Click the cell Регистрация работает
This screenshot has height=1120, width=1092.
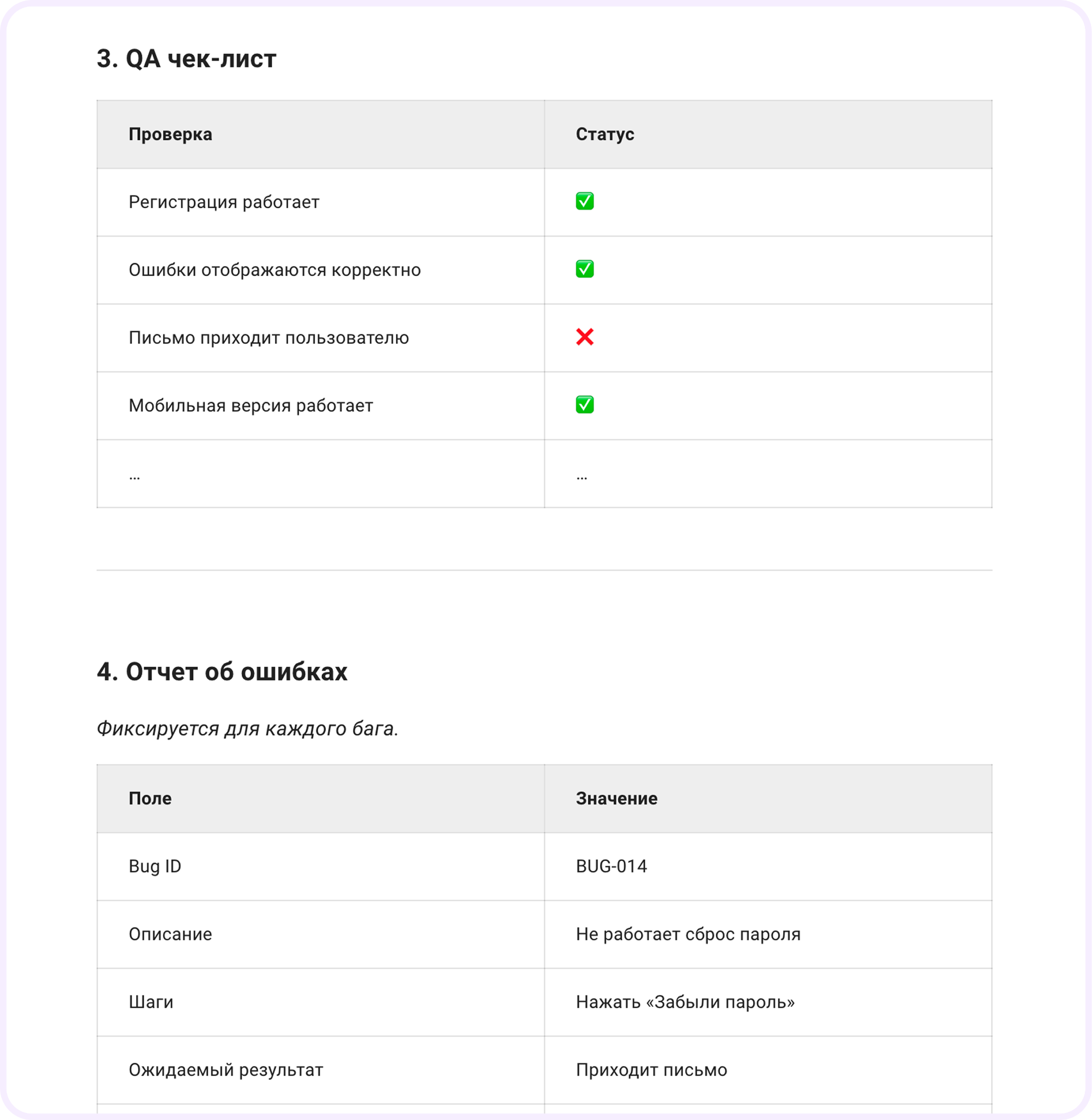pyautogui.click(x=320, y=202)
